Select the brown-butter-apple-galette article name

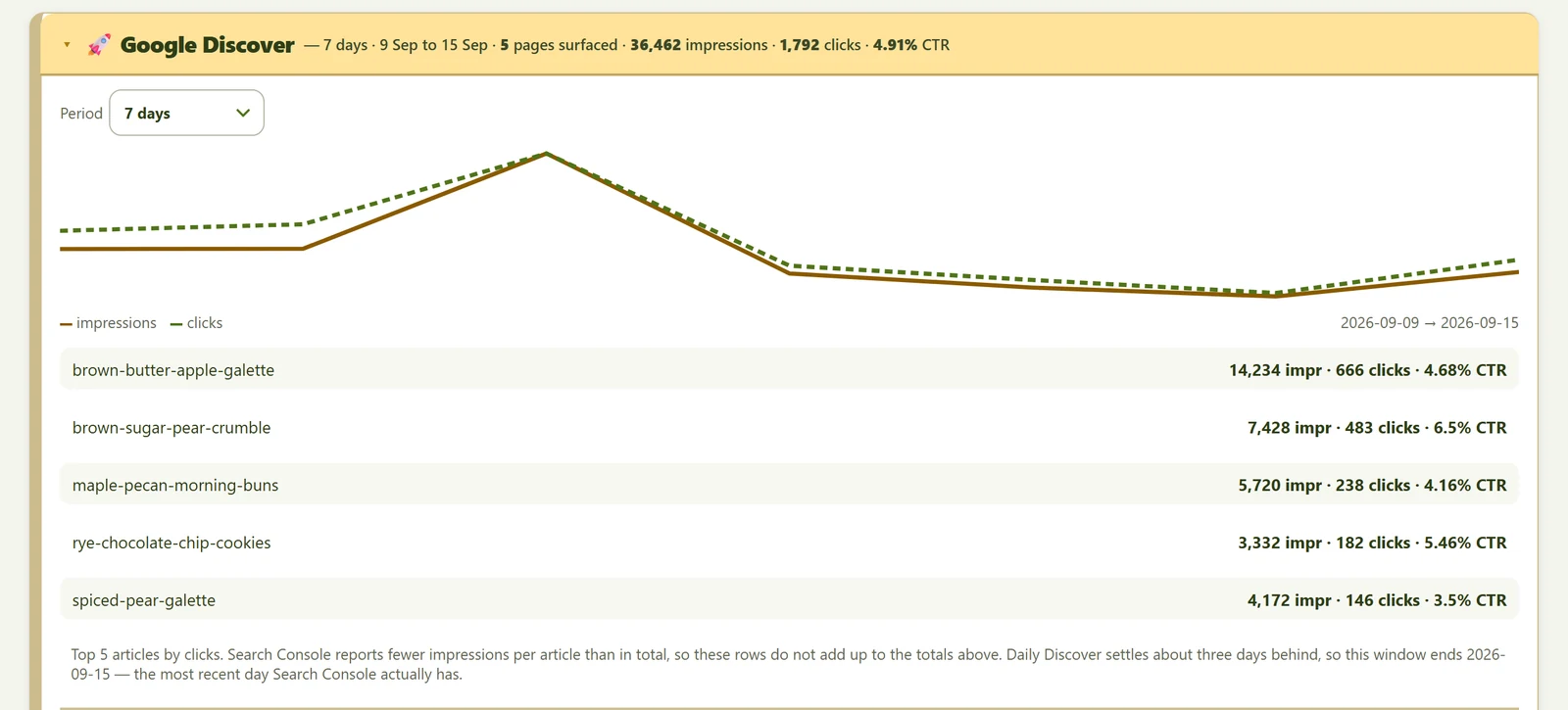pyautogui.click(x=173, y=370)
